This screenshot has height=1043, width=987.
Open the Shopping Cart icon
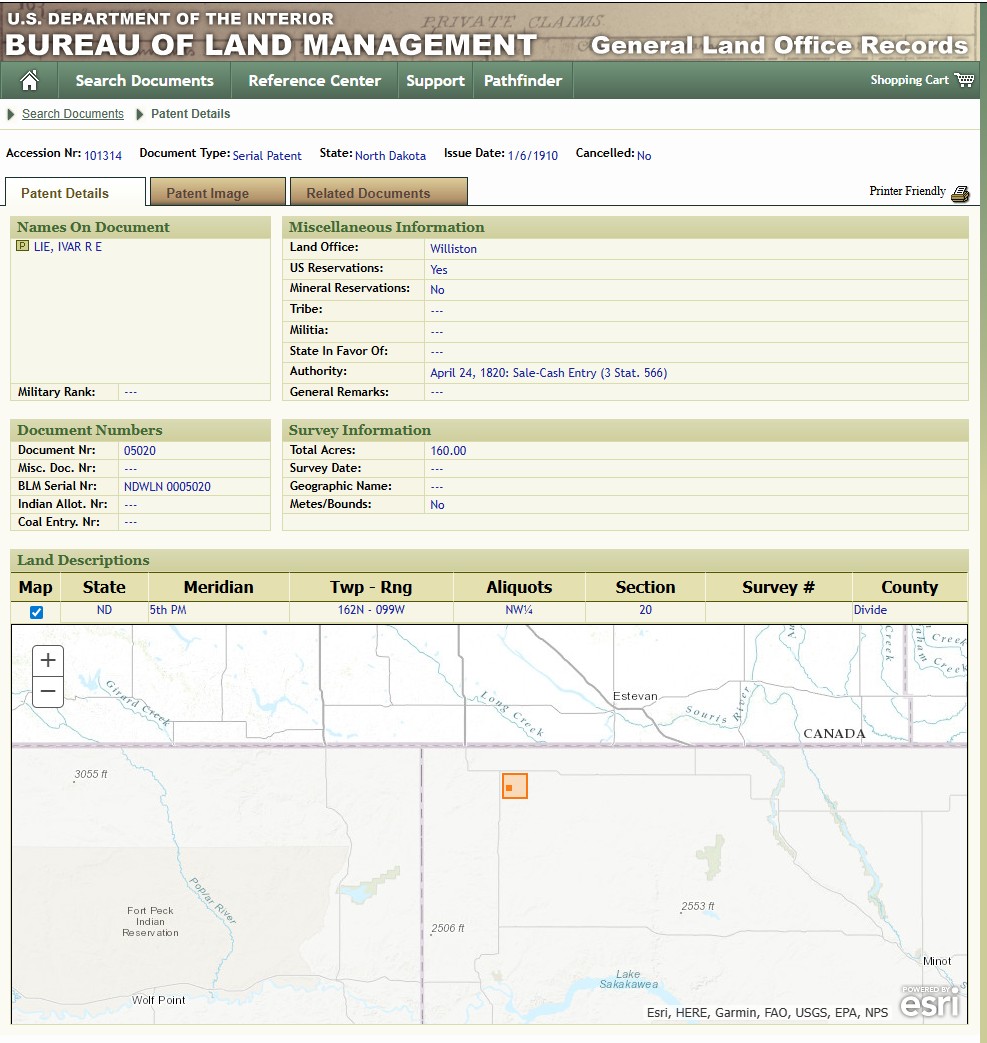click(964, 80)
